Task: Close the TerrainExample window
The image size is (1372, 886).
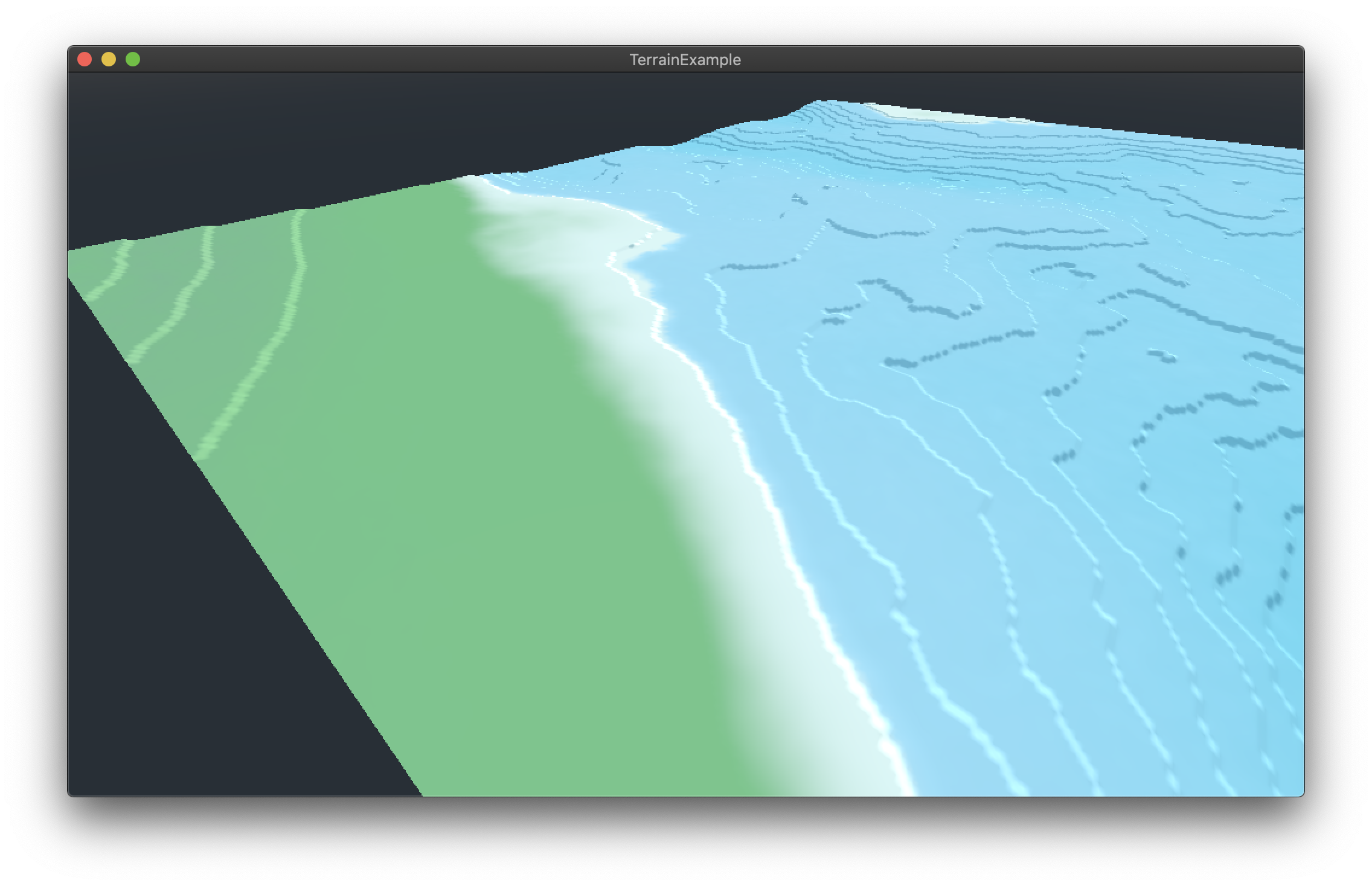Action: [x=86, y=59]
